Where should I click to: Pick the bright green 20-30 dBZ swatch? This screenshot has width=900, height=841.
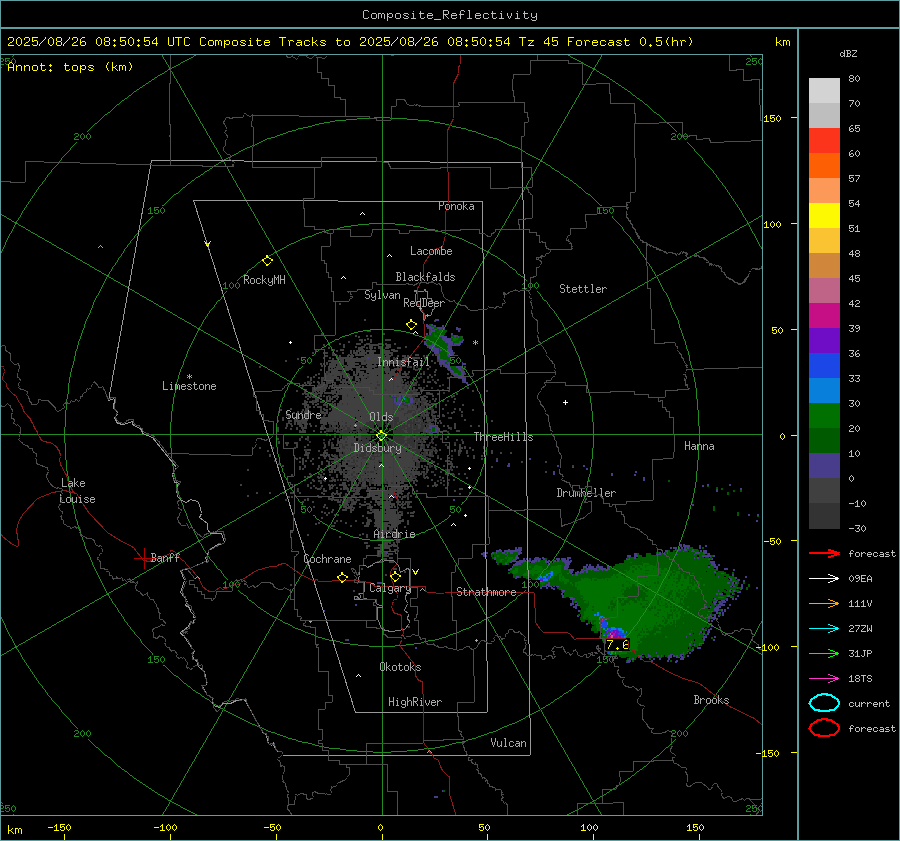point(824,416)
